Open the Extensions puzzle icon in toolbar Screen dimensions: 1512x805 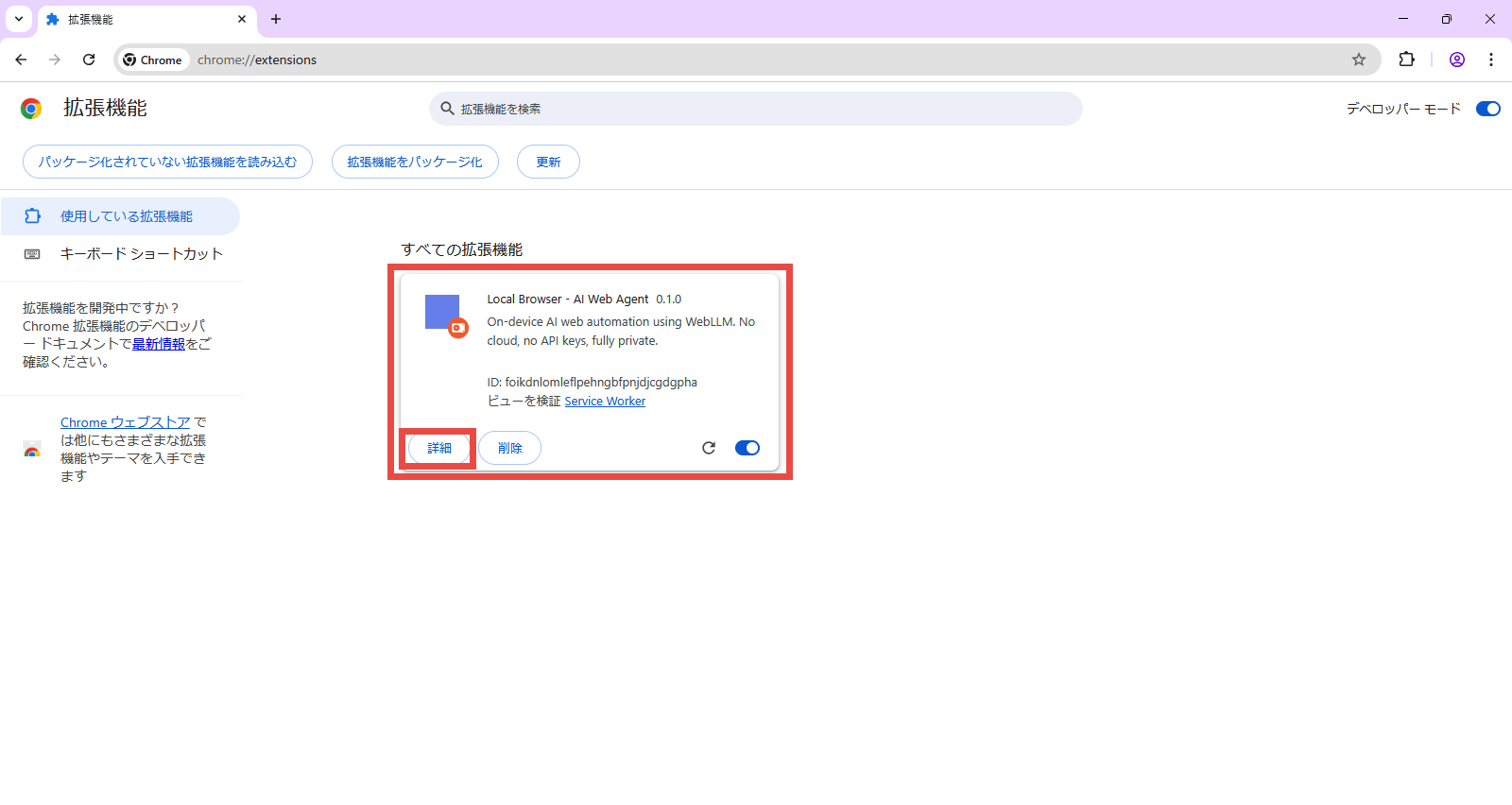pos(1407,60)
